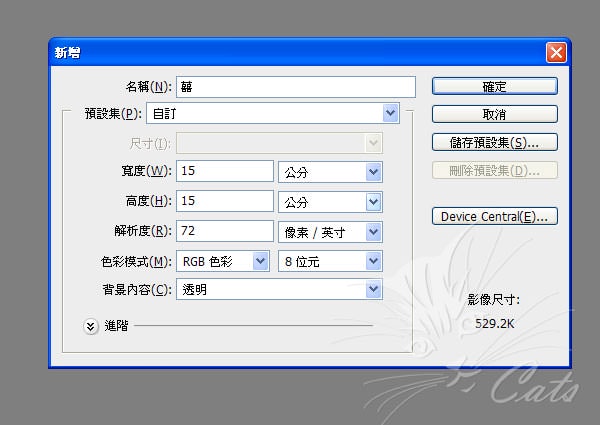600x425 pixels.
Task: Launch Device Central via its button
Action: pos(494,216)
